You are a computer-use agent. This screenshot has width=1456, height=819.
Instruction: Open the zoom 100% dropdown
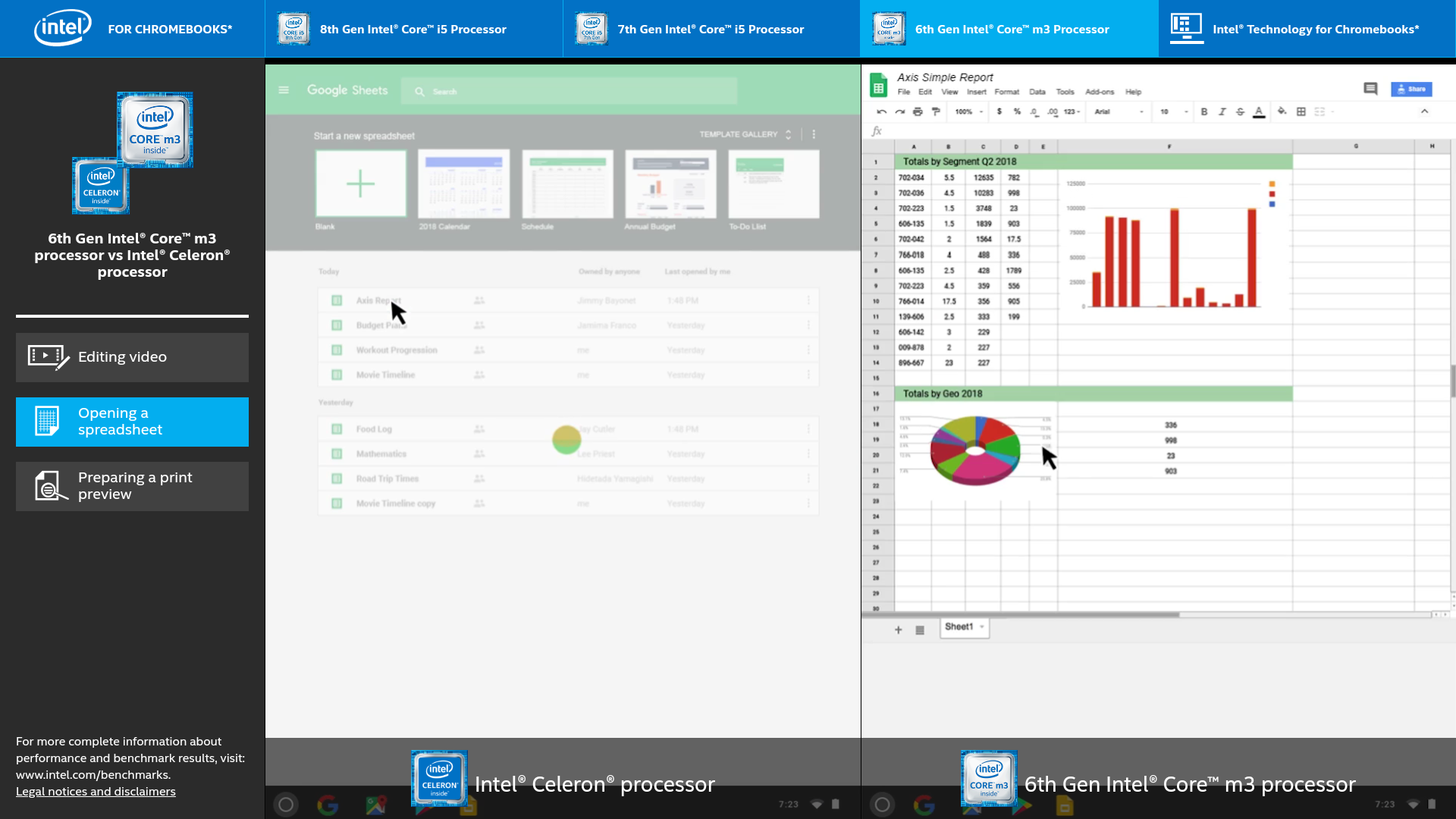(x=969, y=111)
